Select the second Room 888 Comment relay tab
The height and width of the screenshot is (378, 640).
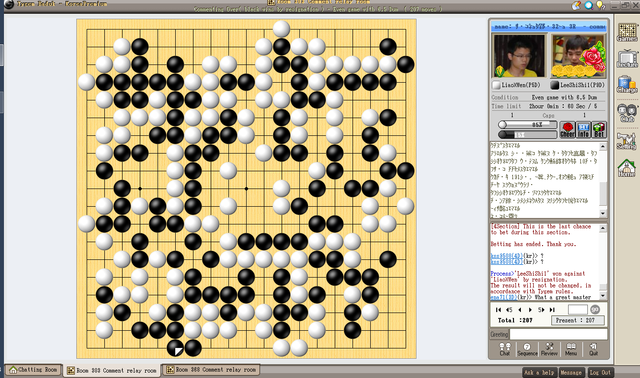tap(211, 370)
